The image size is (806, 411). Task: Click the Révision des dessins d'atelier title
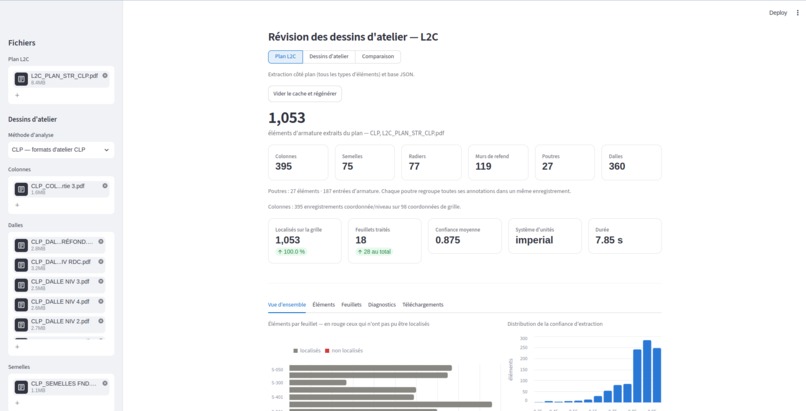353,37
